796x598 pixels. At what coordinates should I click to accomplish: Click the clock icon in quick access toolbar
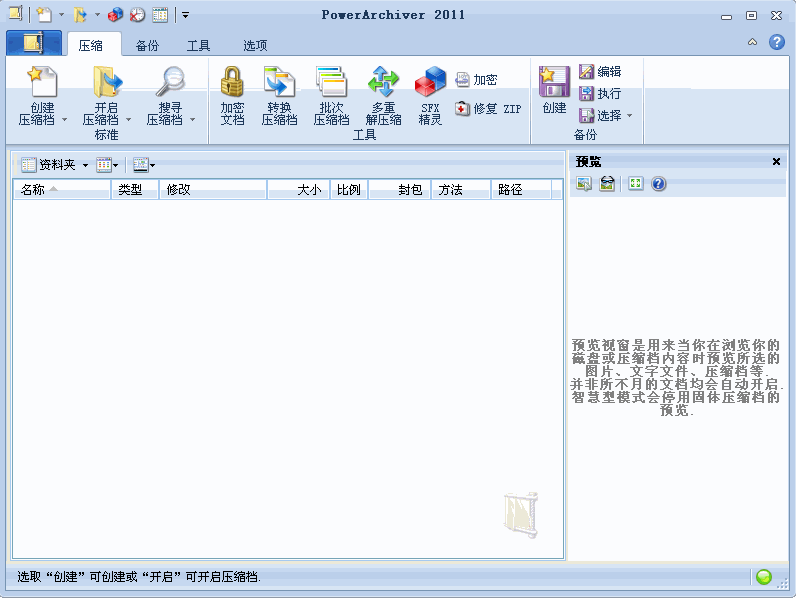point(137,15)
